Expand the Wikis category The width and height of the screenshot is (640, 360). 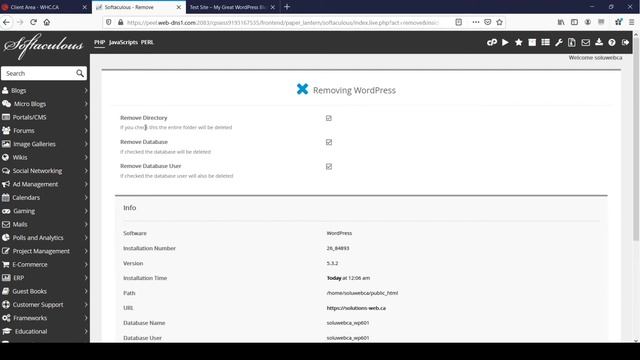[45, 158]
